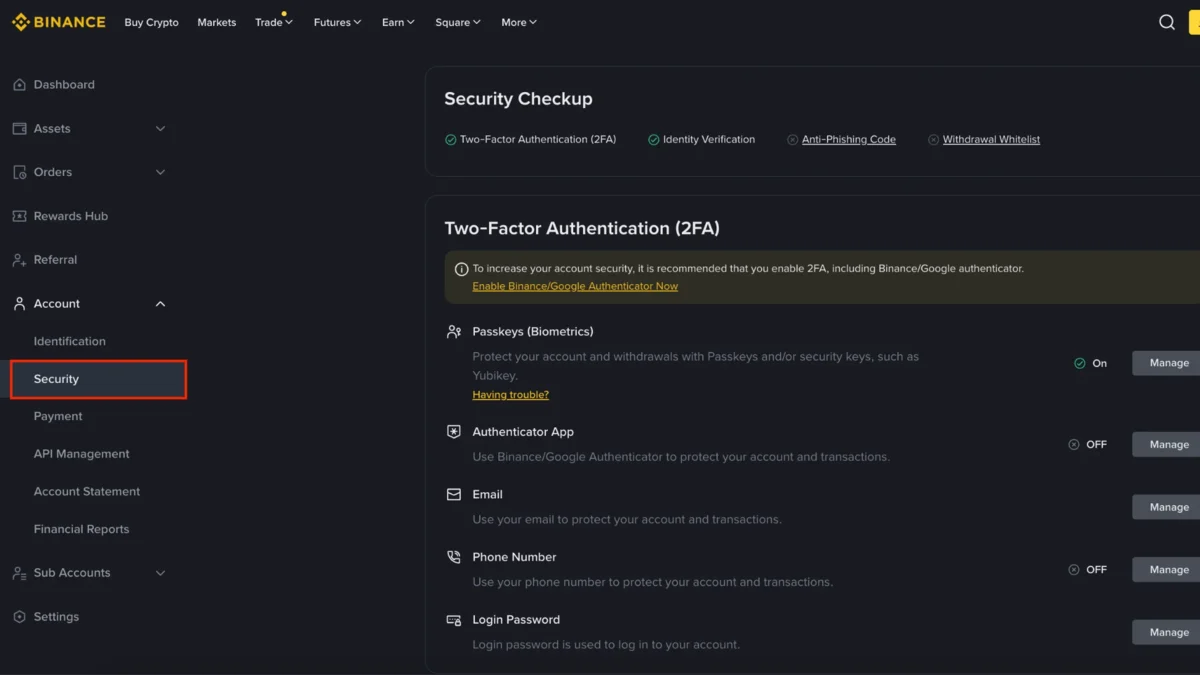The width and height of the screenshot is (1200, 675).
Task: Collapse the Account sidebar section
Action: click(160, 304)
